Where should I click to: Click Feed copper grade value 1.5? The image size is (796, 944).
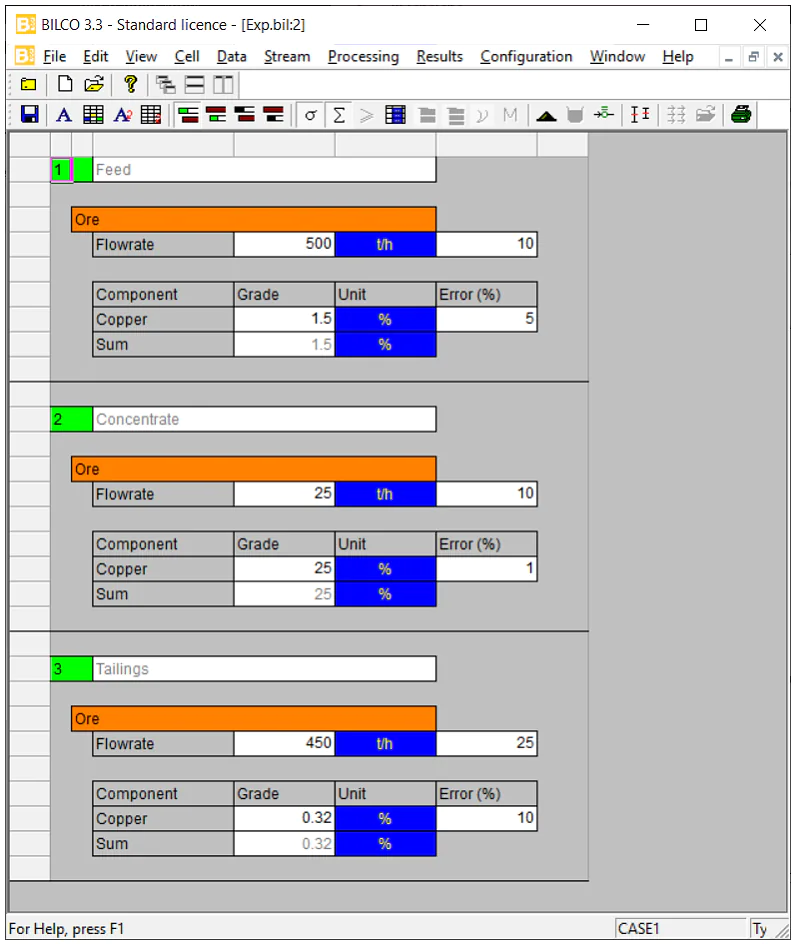(x=284, y=319)
